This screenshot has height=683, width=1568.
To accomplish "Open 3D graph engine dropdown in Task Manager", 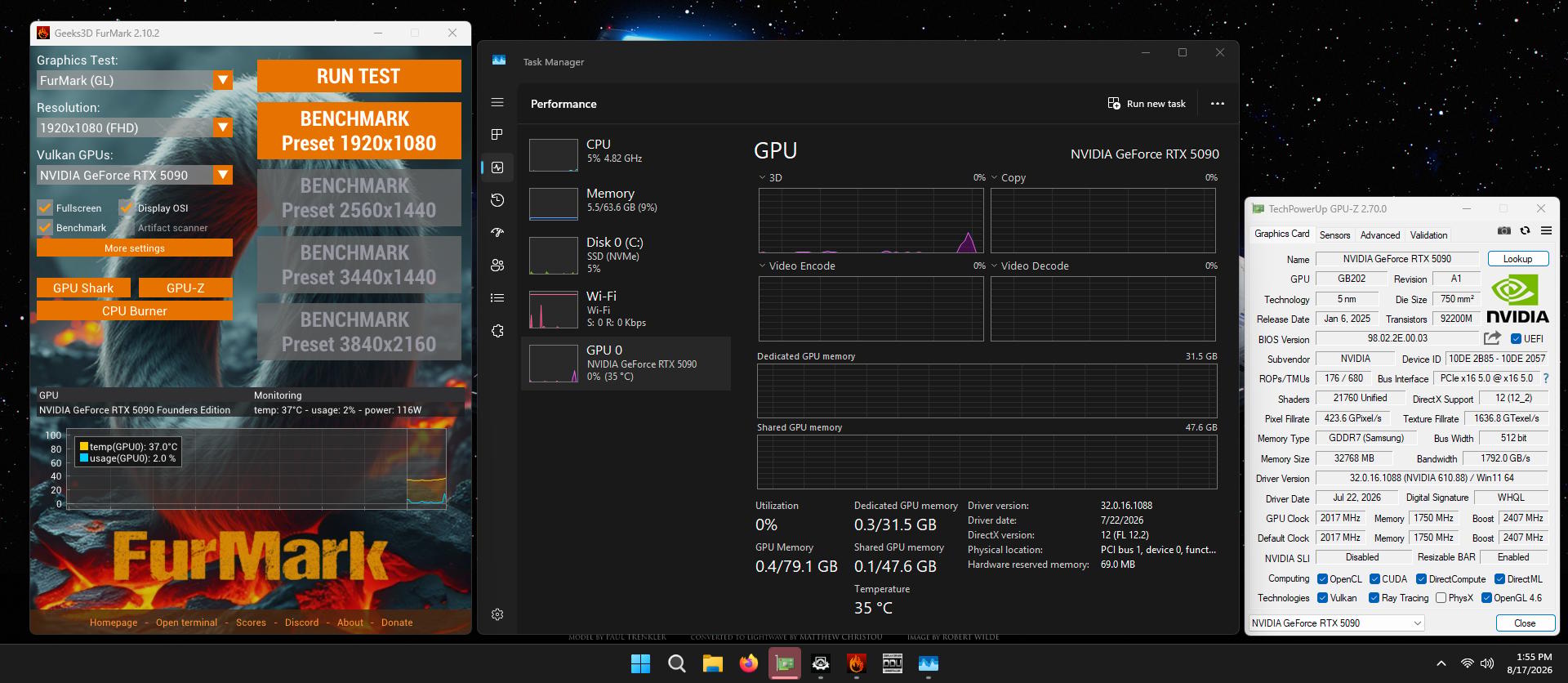I will point(770,177).
